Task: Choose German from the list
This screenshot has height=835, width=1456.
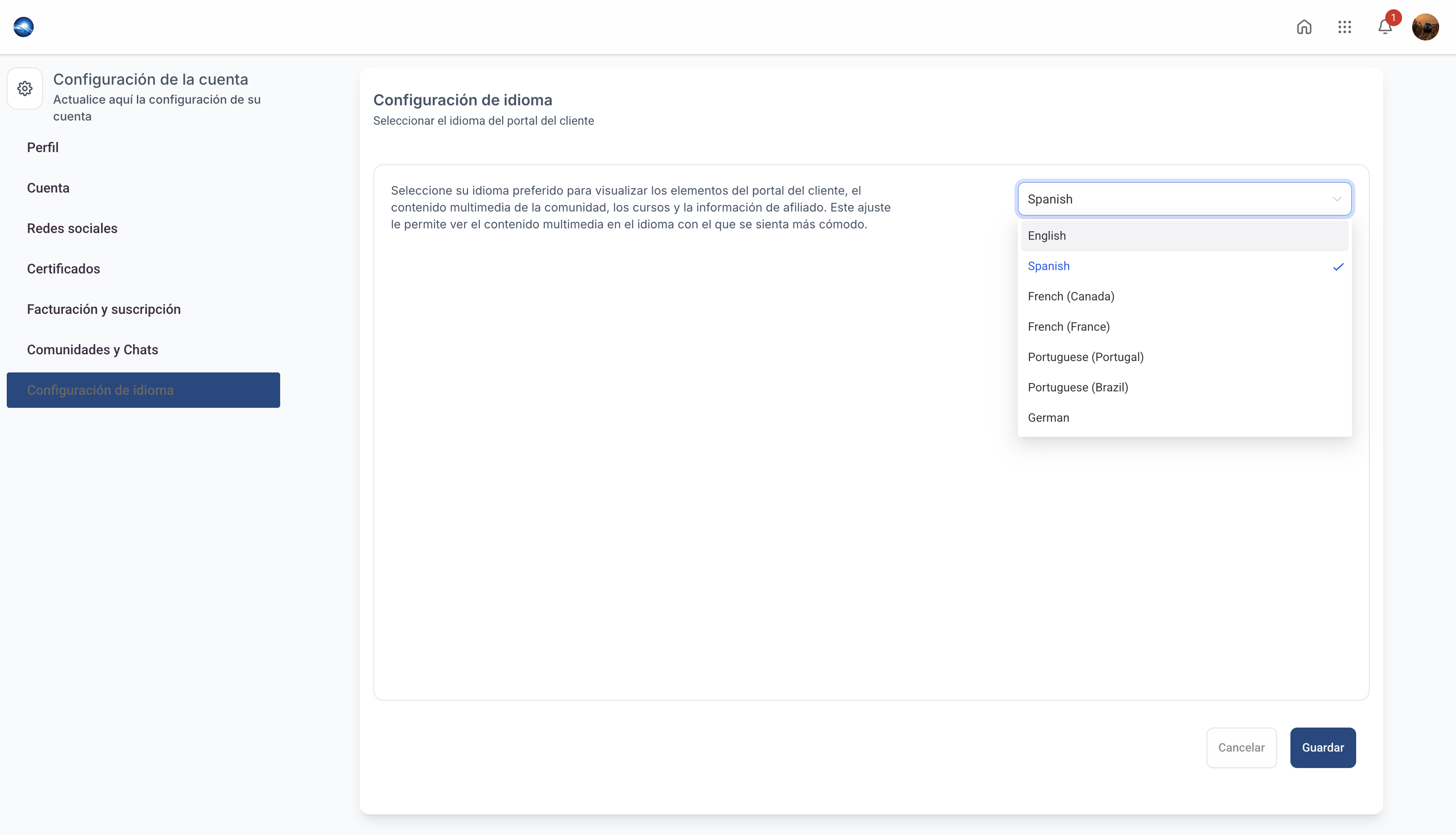Action: (x=1048, y=418)
